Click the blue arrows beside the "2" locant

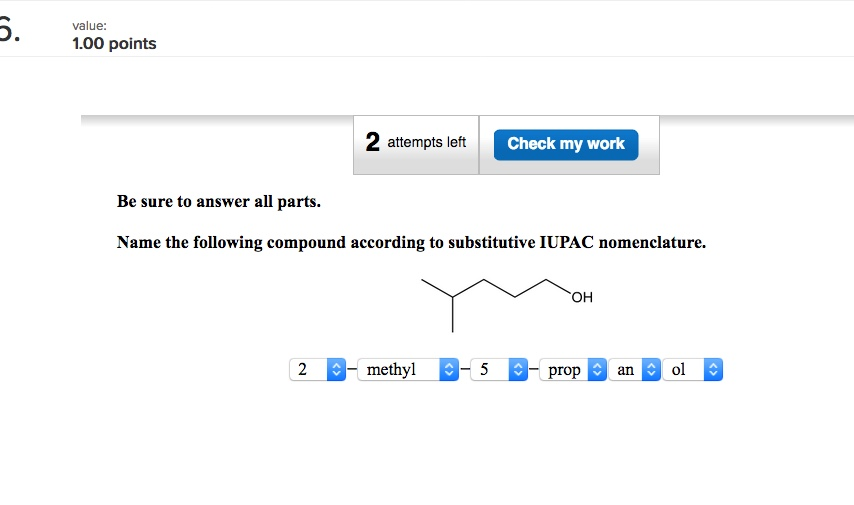pos(336,370)
